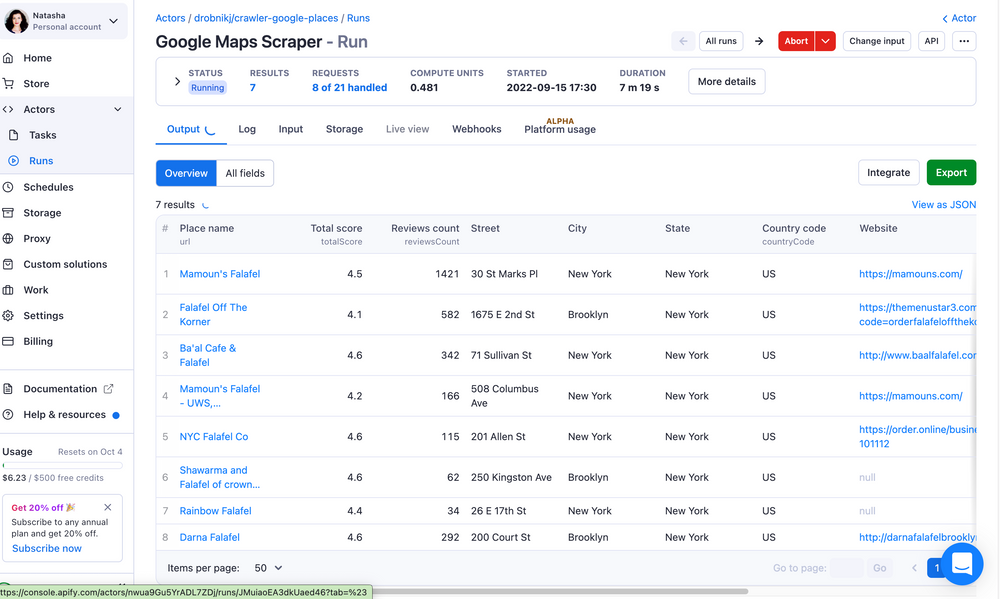Open the Platform usage tab
The image size is (1000, 599).
point(559,131)
